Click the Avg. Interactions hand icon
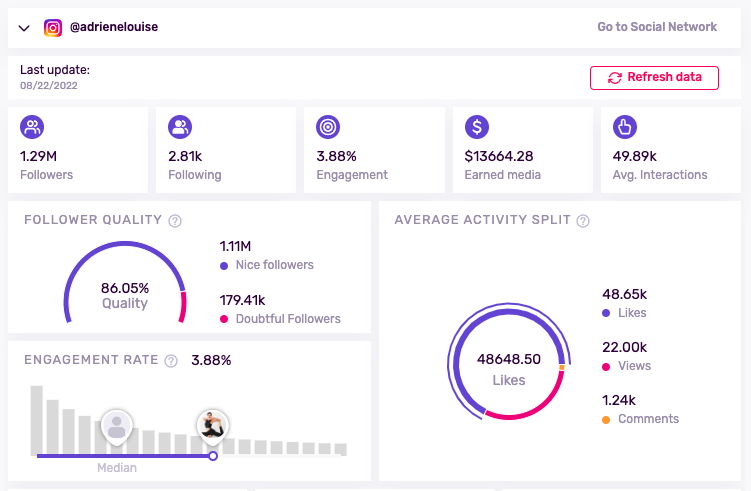This screenshot has width=751, height=491. [x=625, y=127]
